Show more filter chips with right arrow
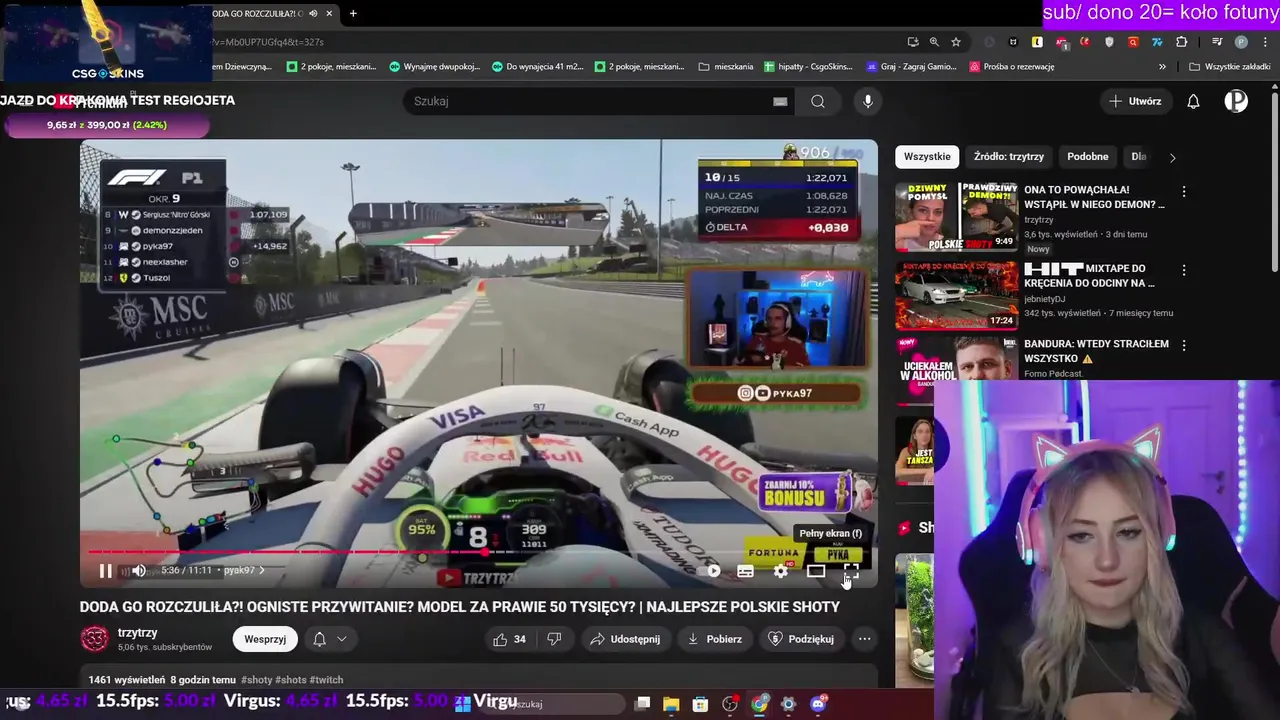 pos(1172,157)
